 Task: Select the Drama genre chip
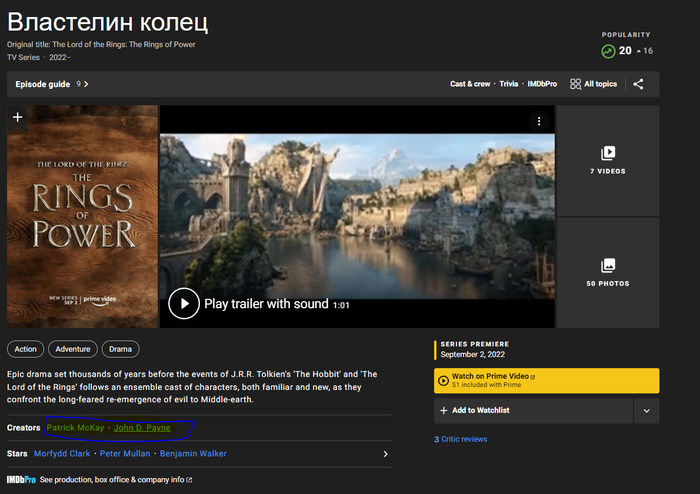[121, 349]
